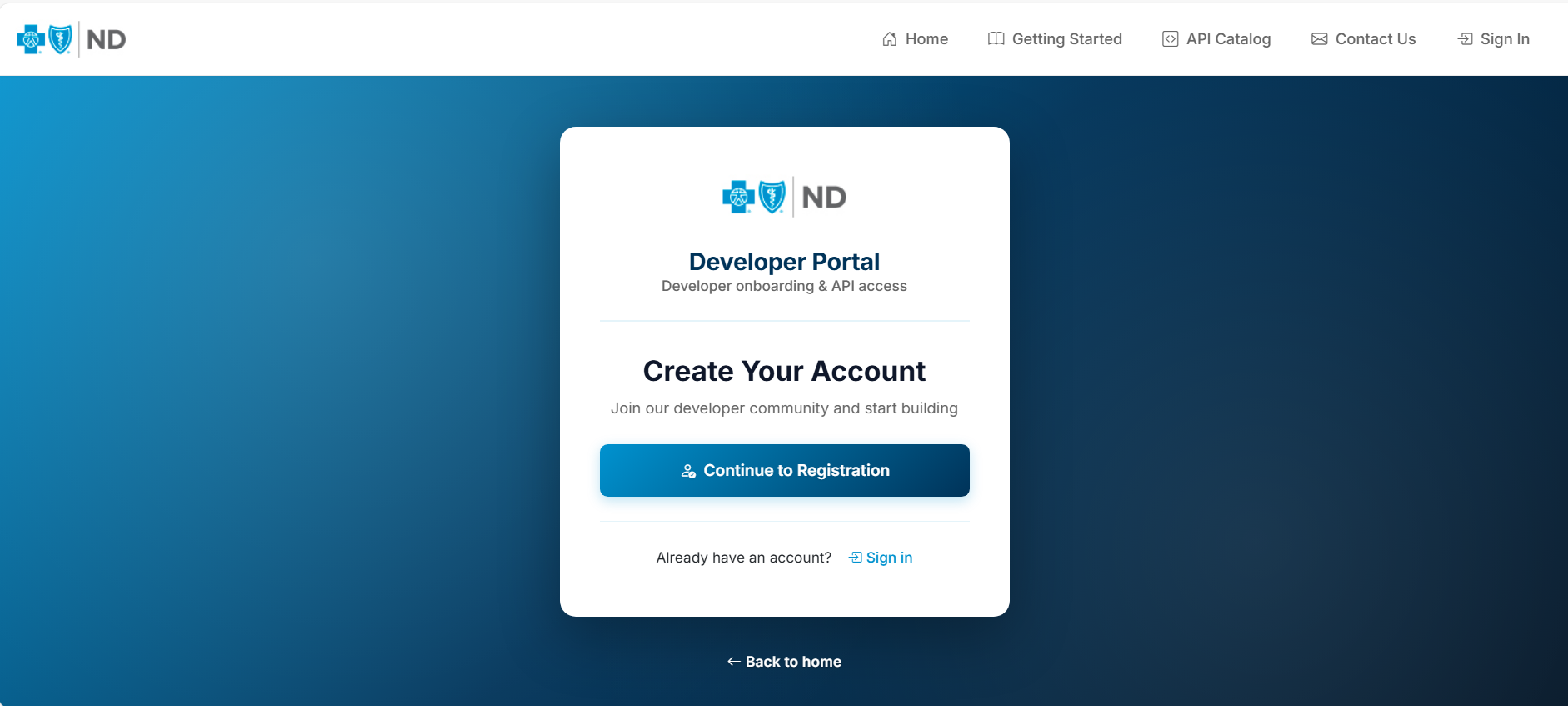Click the user icon on the registration button

[688, 471]
